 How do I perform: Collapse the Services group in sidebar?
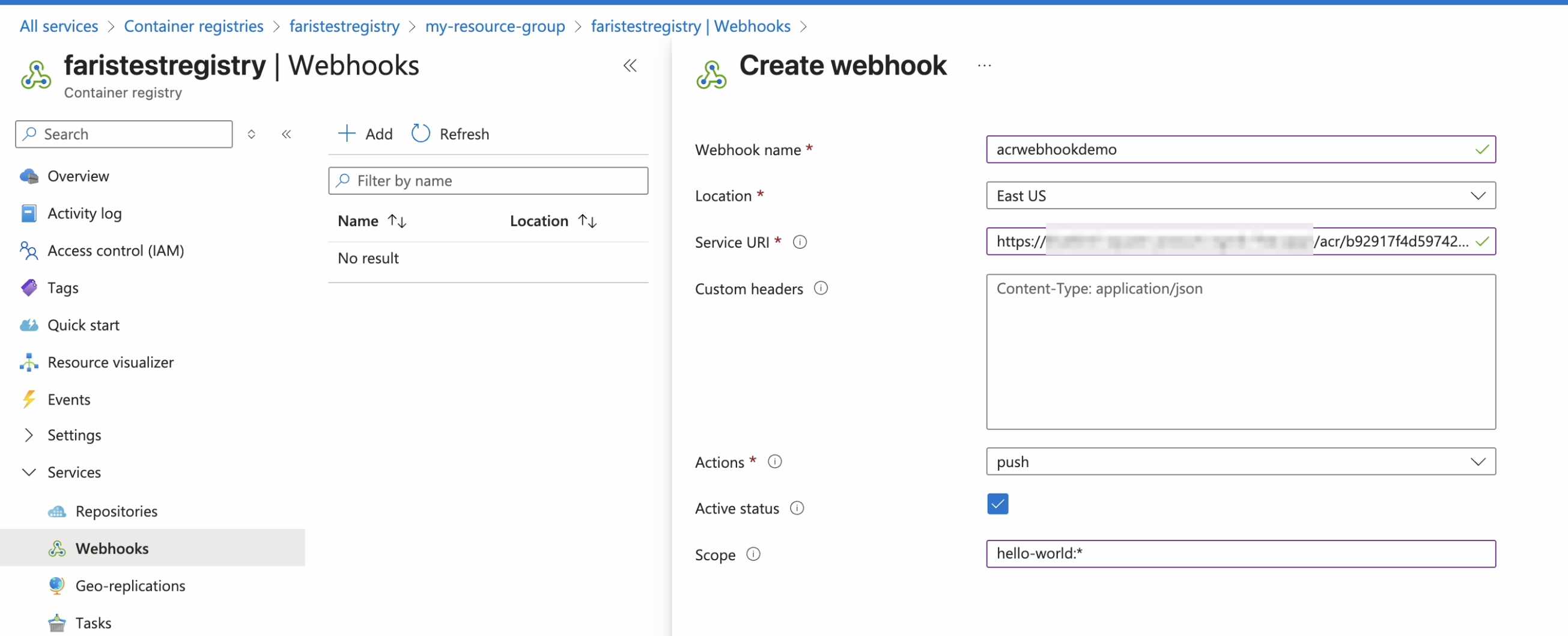click(x=29, y=471)
